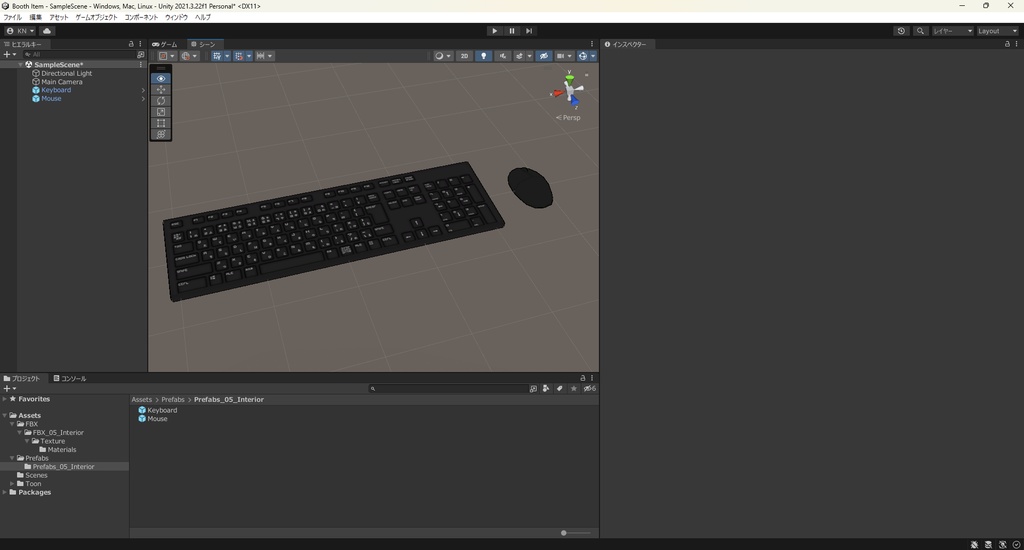Screen dimensions: 1024x550
Task: Click the Inspector panel lock icon
Action: pyautogui.click(x=1007, y=44)
